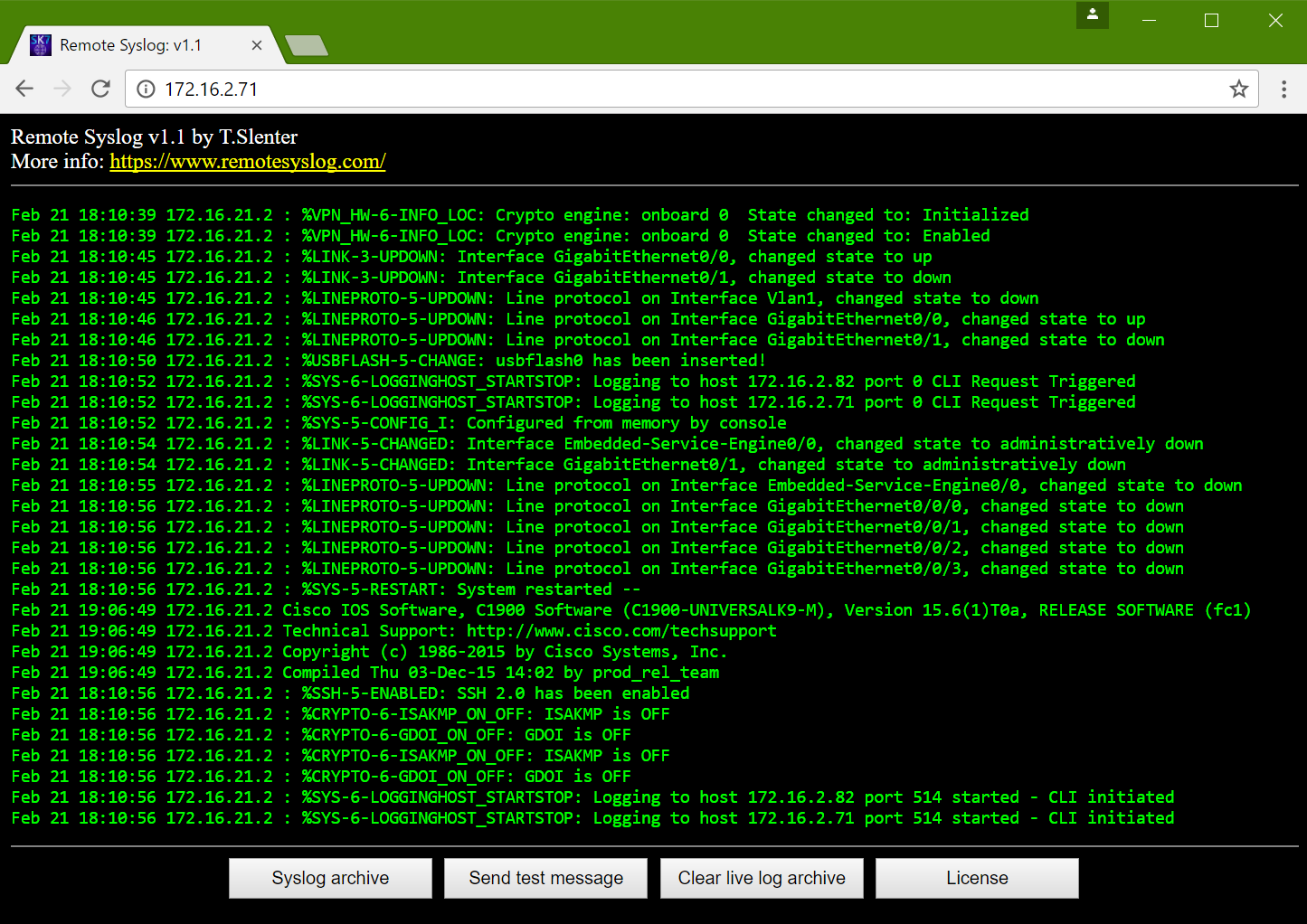
Task: Click the SSH 2.0 enabled log line
Action: (x=349, y=693)
